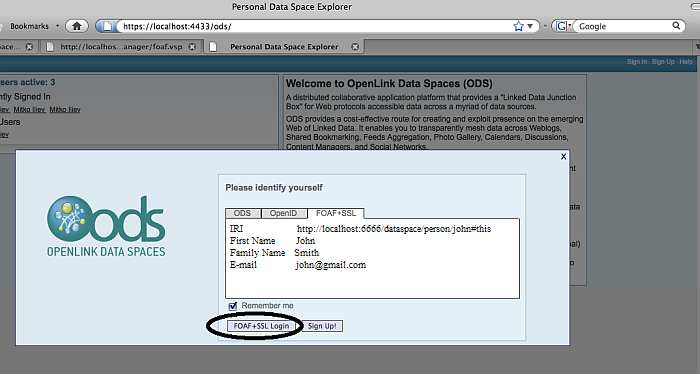Click the Google search magnifier icon
This screenshot has width=700, height=374.
click(x=676, y=26)
